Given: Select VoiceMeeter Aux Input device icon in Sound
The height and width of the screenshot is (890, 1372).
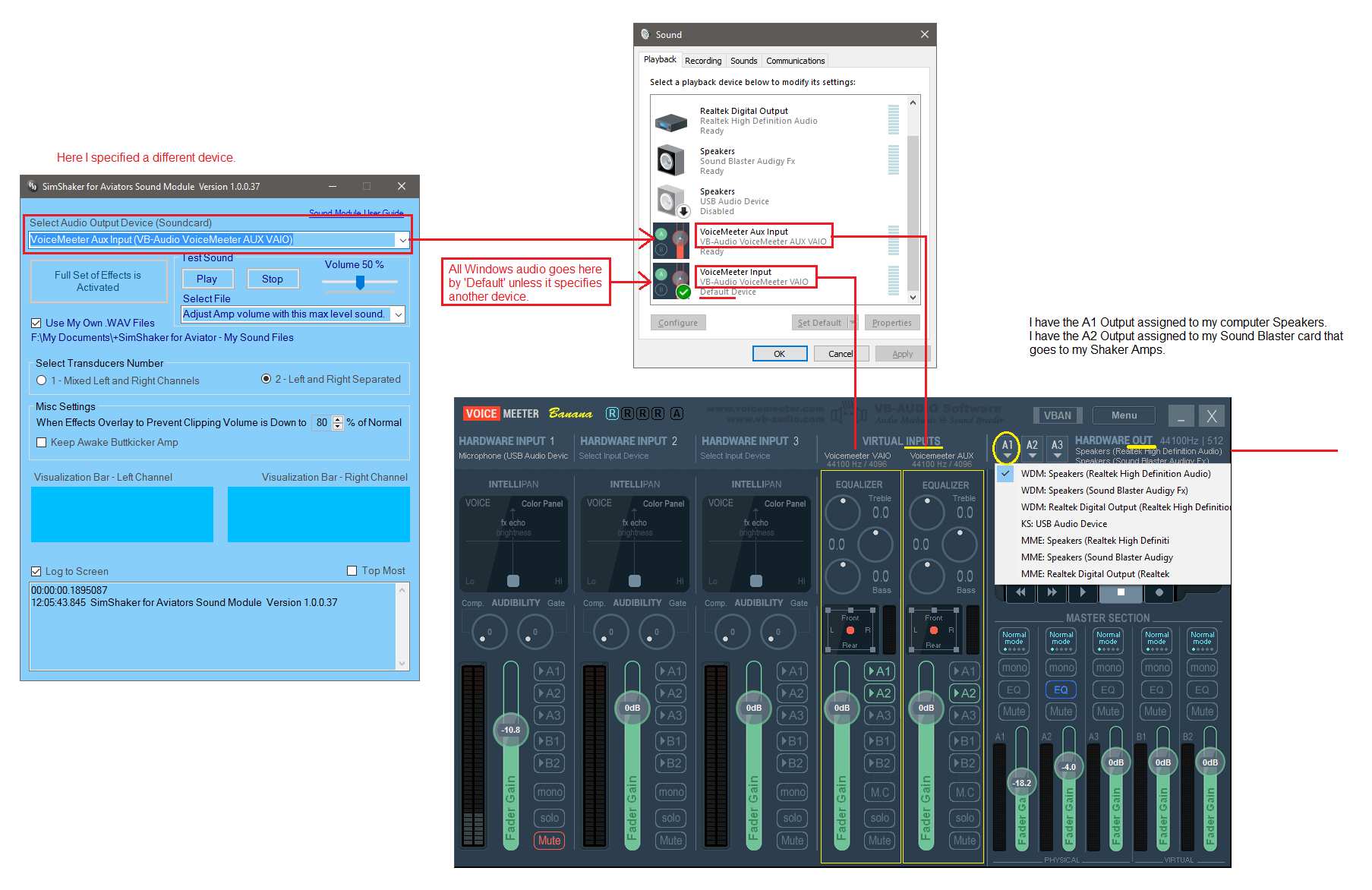Looking at the screenshot, I should click(x=670, y=241).
